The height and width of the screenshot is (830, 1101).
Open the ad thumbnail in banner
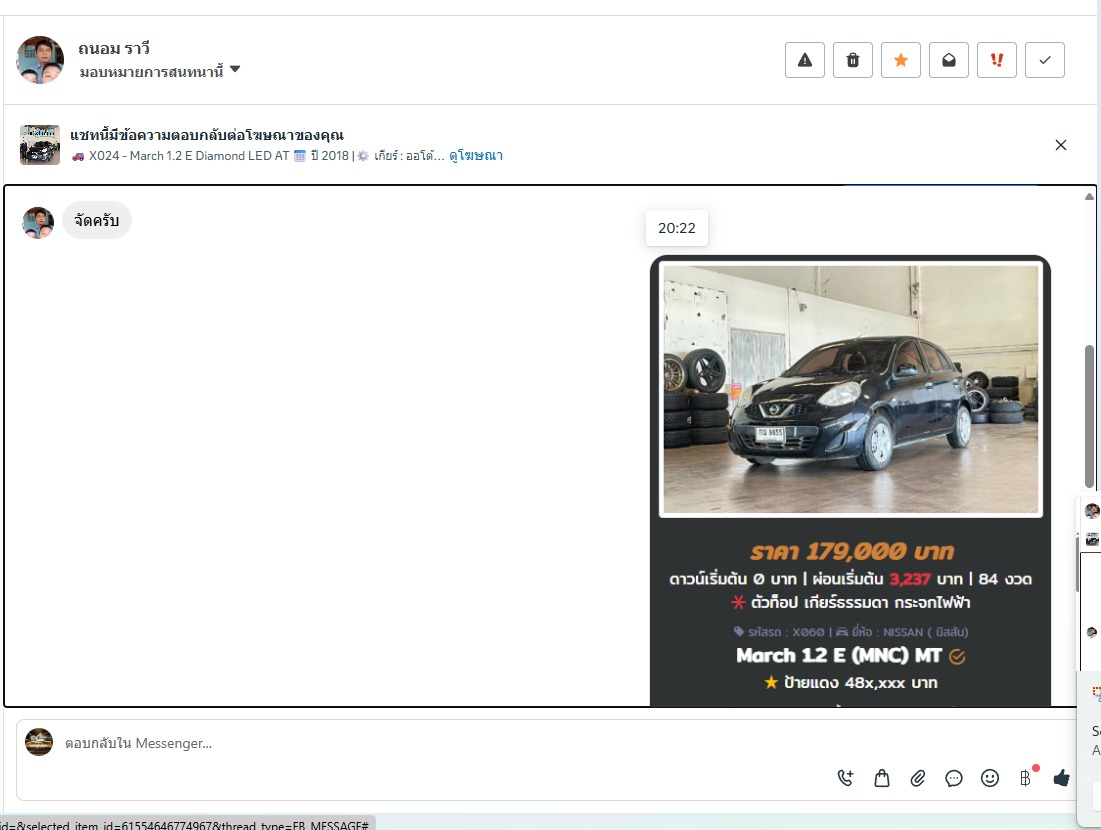(x=40, y=145)
